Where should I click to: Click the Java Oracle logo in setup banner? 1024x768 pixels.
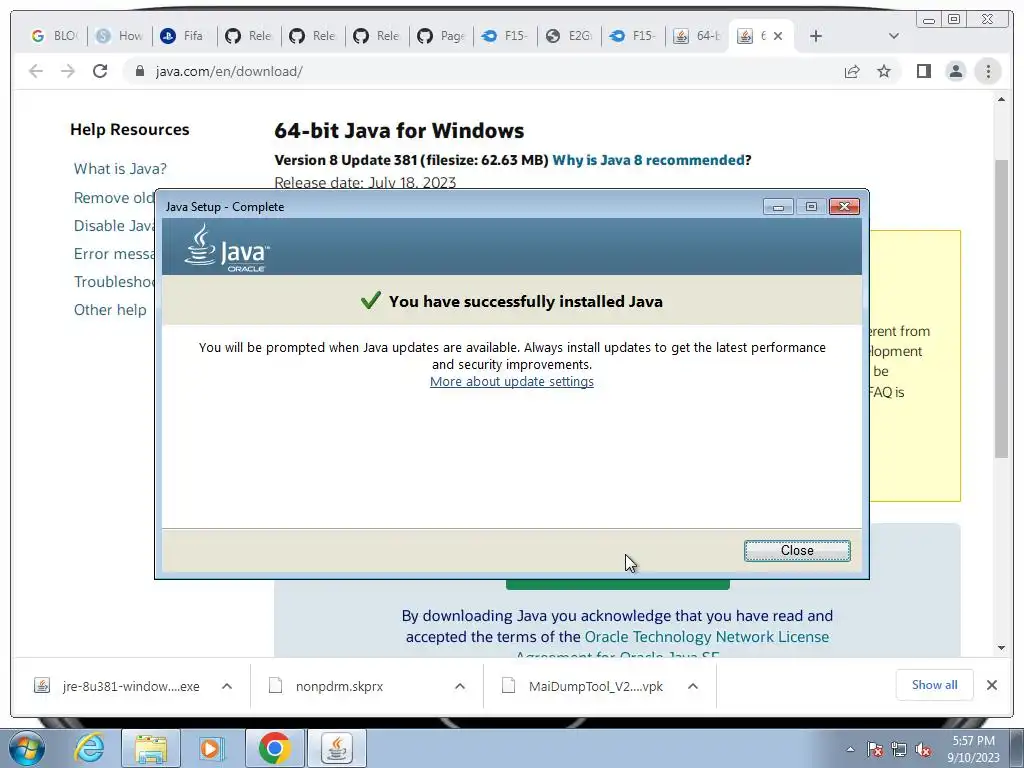[227, 248]
